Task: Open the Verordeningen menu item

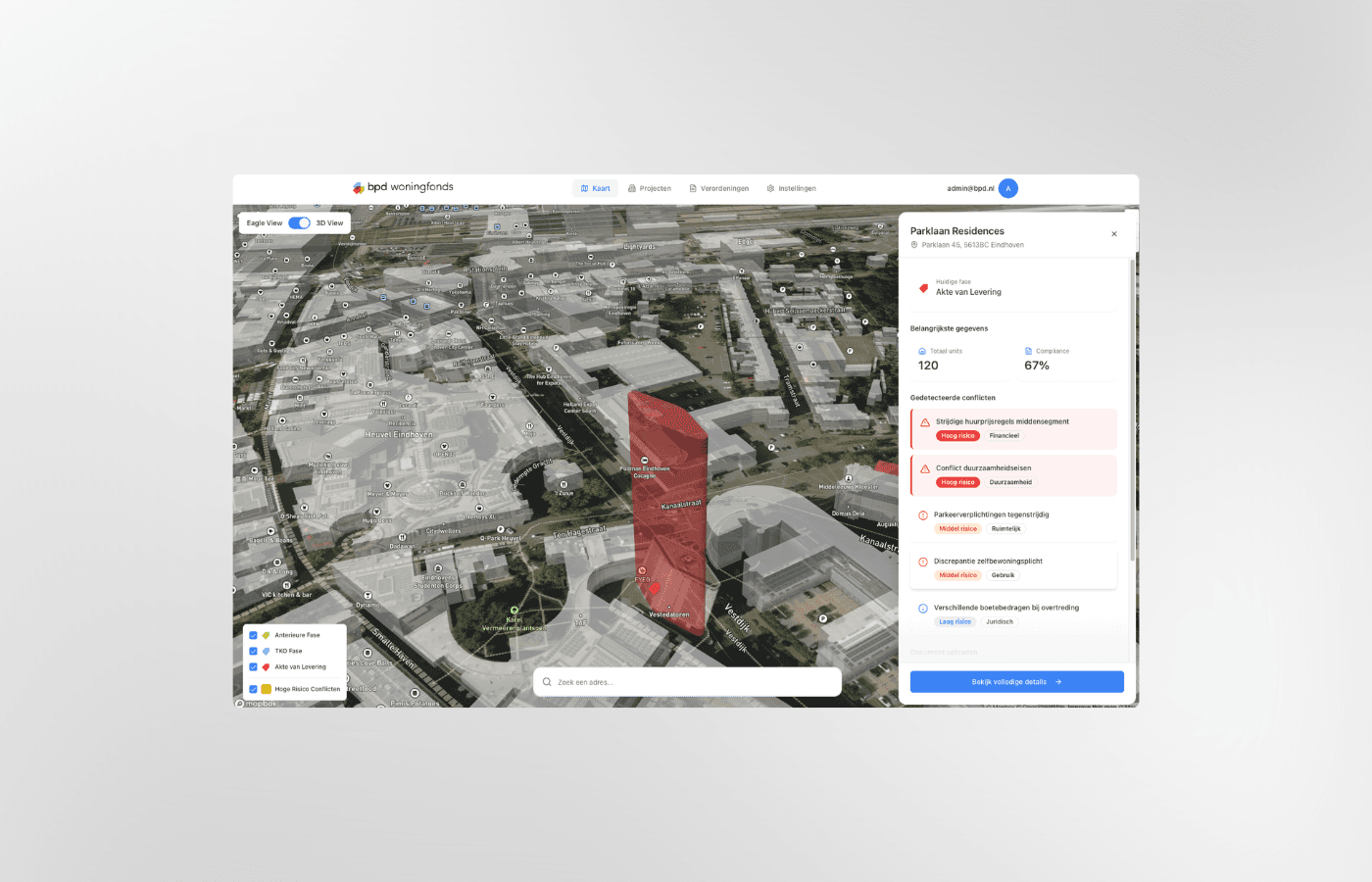Action: (719, 188)
